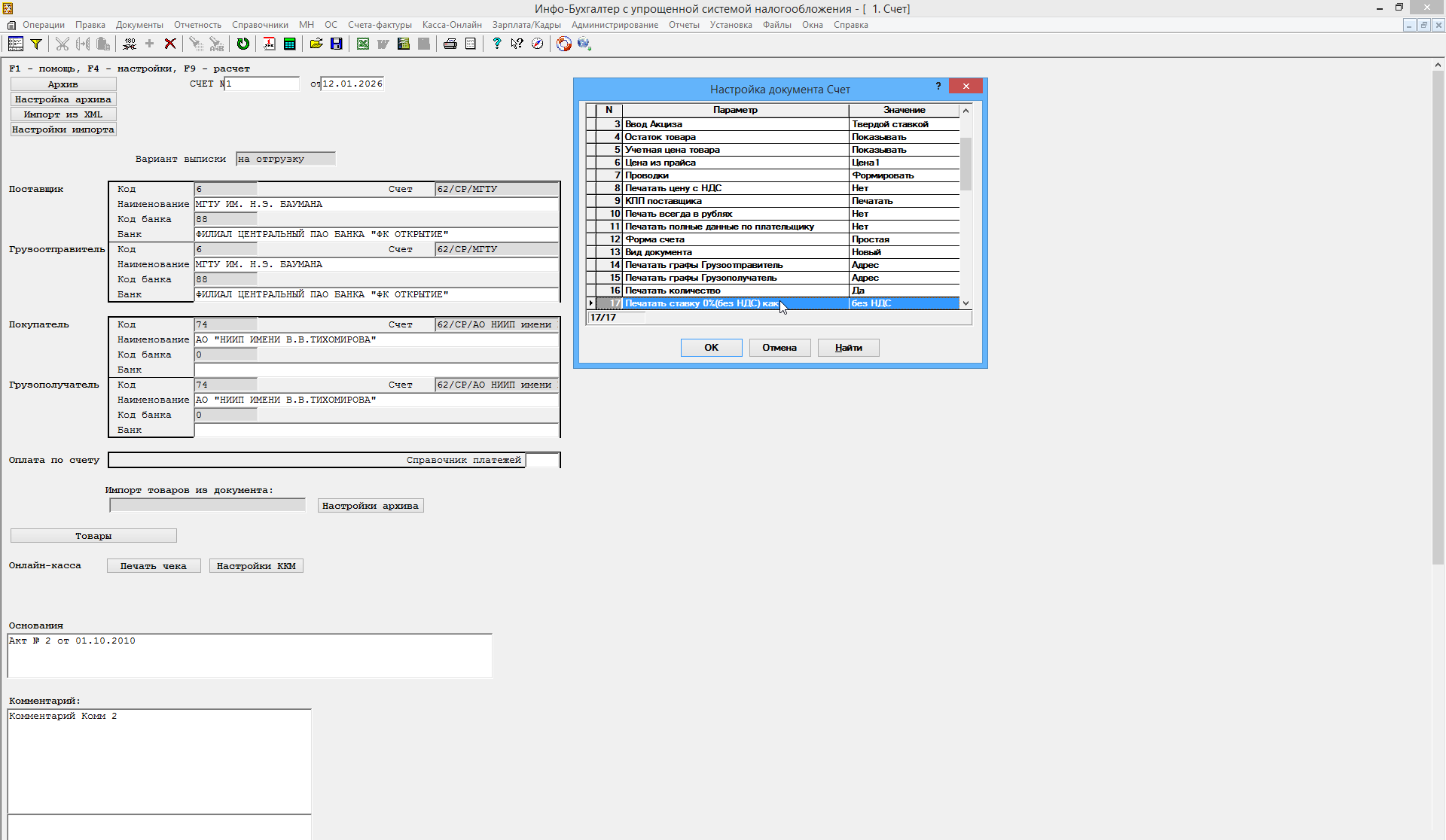
Task: Click the Найти button
Action: 848,348
